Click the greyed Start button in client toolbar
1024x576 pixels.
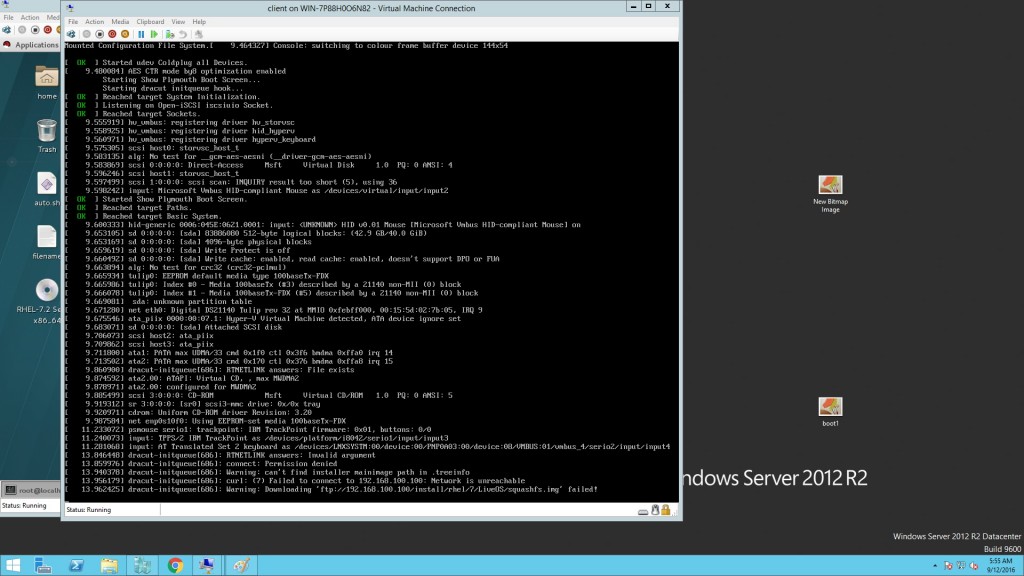(86, 34)
